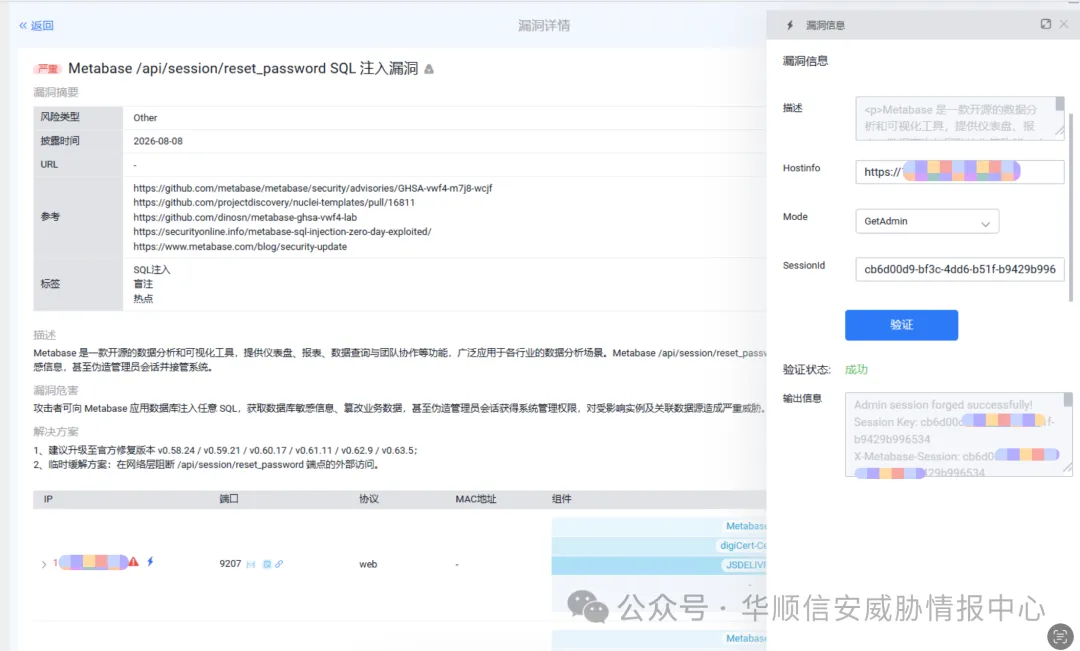The image size is (1080, 651).
Task: Click the securityonline.info reference URL
Action: point(282,231)
